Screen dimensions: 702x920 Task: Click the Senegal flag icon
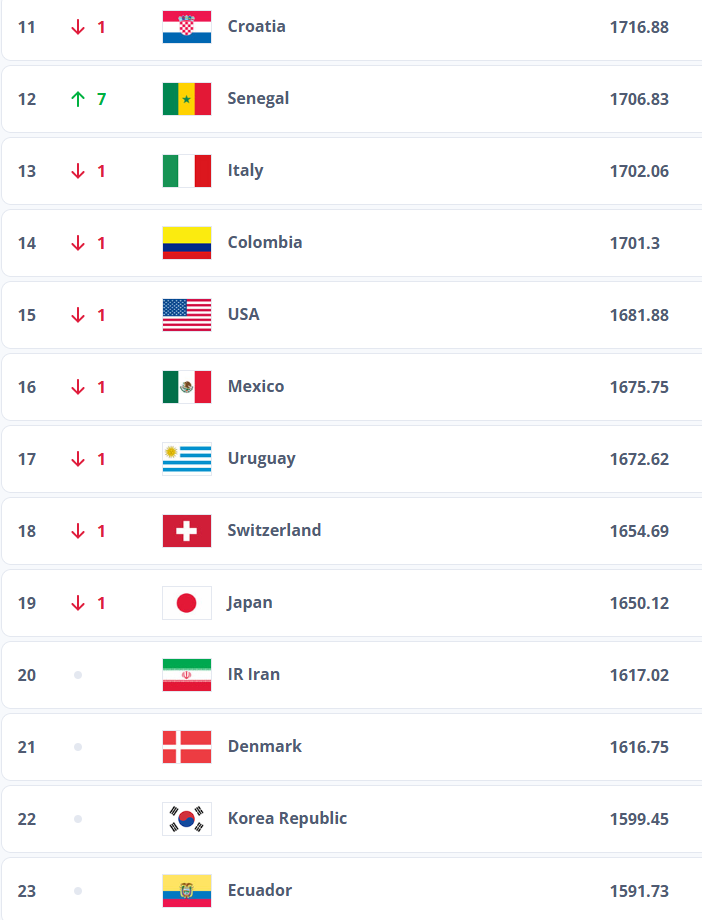coord(187,99)
